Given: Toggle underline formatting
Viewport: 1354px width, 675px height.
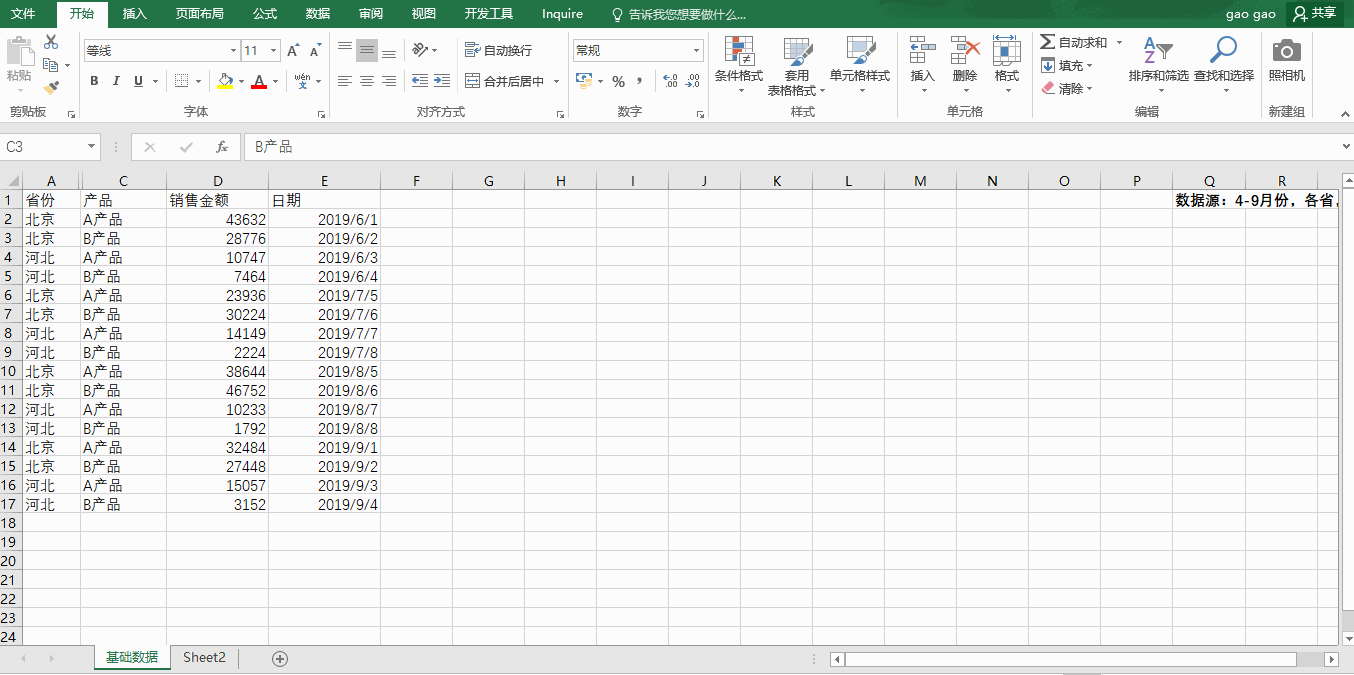Looking at the screenshot, I should coord(138,81).
